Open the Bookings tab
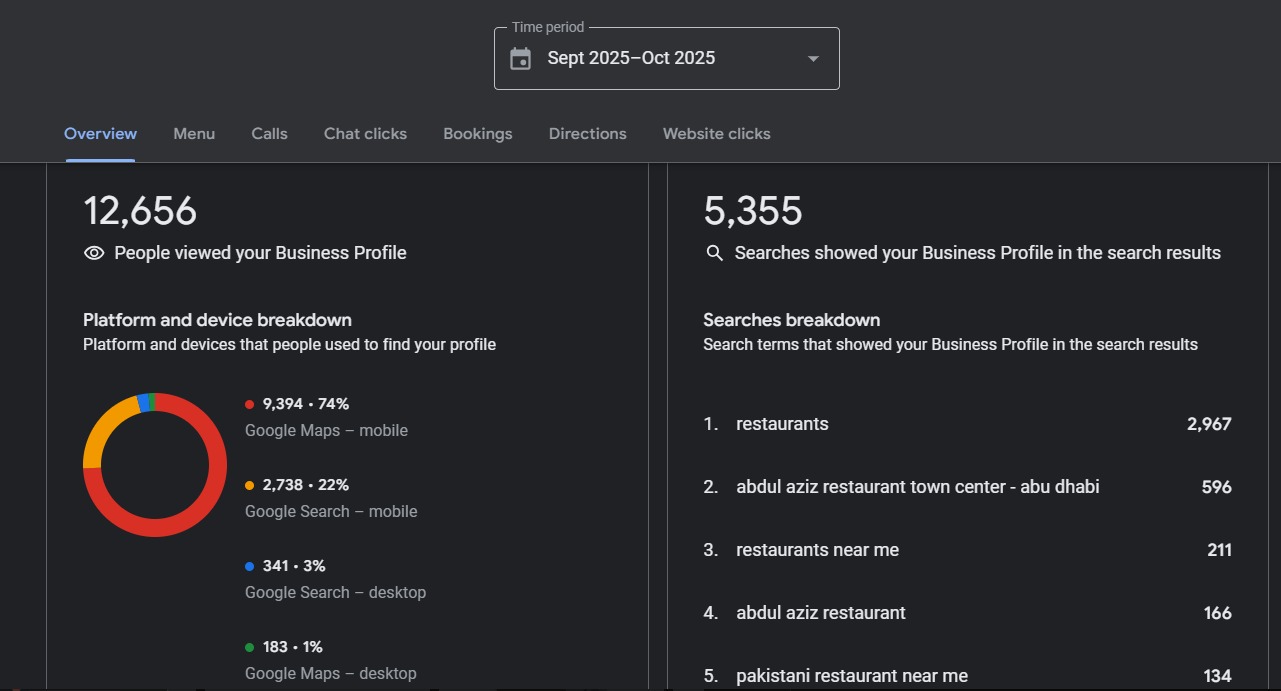 [x=477, y=134]
